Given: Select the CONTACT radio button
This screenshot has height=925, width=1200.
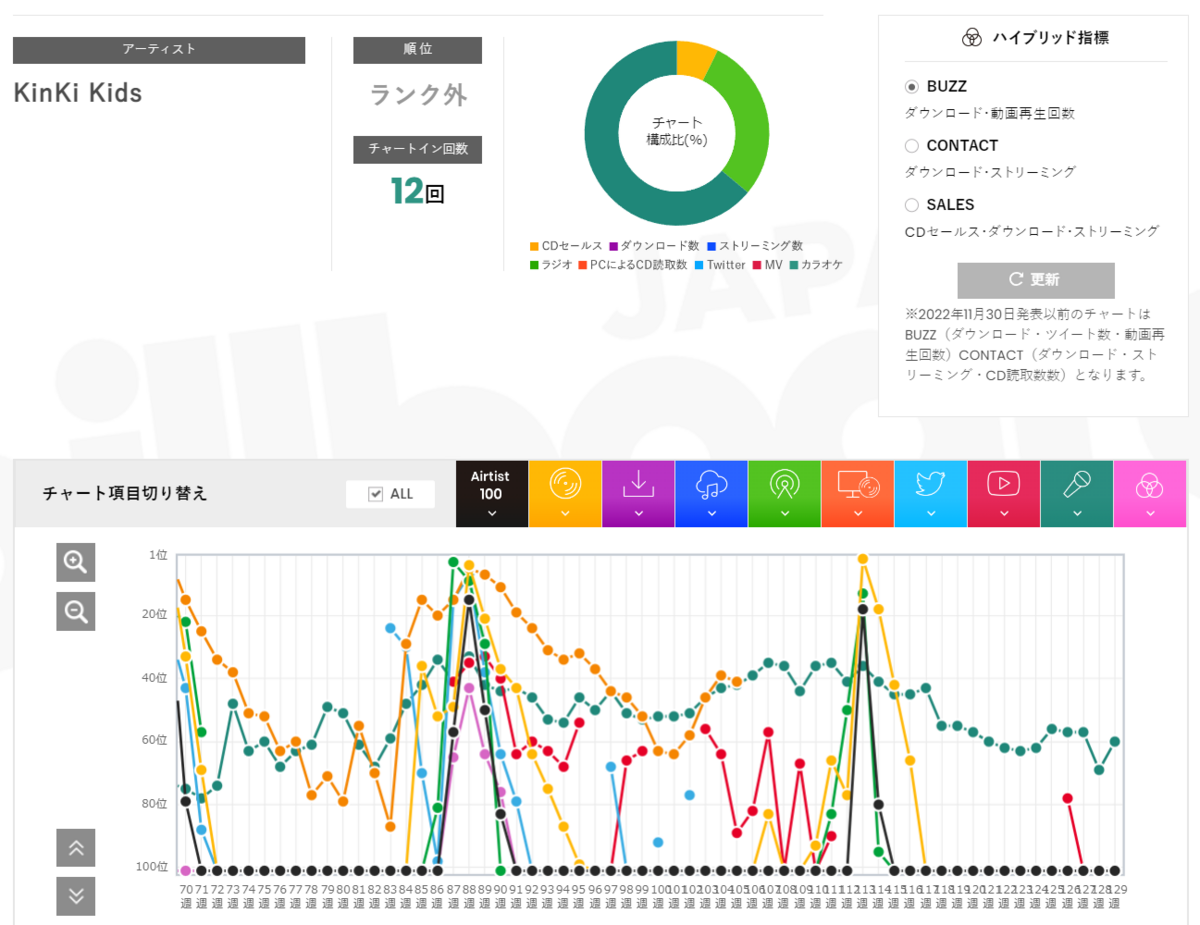Looking at the screenshot, I should [x=911, y=146].
